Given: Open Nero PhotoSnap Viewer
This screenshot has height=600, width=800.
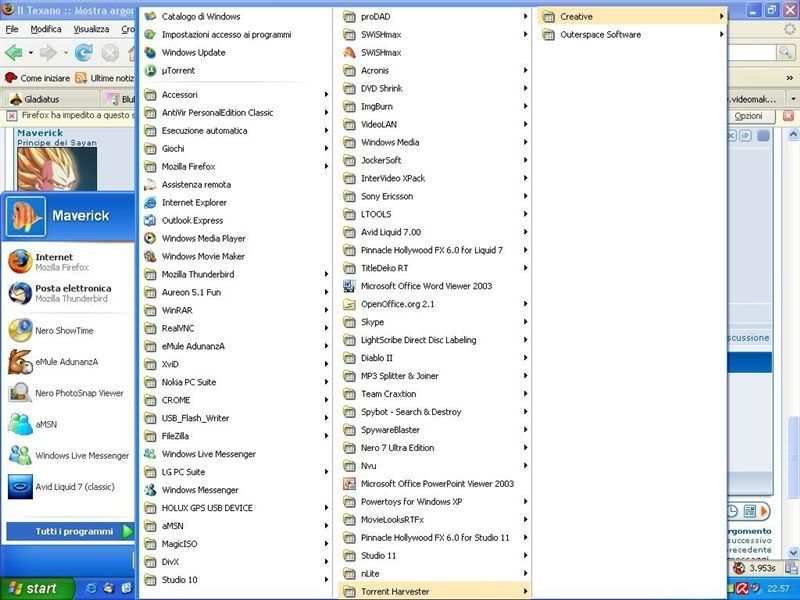Looking at the screenshot, I should [x=68, y=393].
